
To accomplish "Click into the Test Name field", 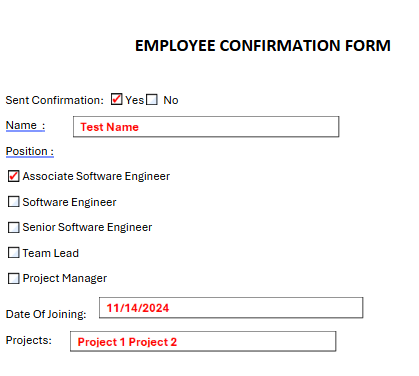I will (206, 127).
